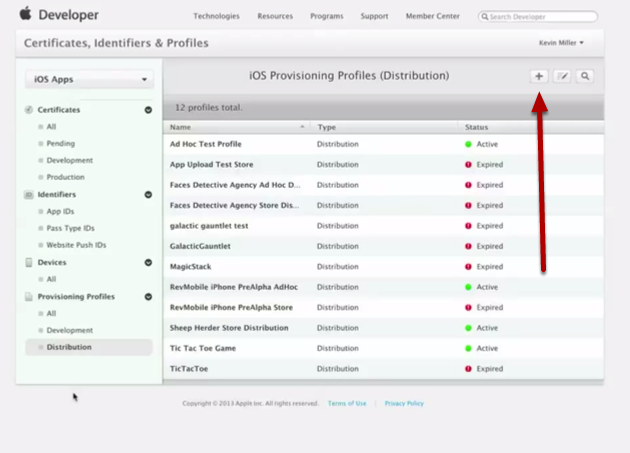Collapse the Identifiers section chevron

148,195
